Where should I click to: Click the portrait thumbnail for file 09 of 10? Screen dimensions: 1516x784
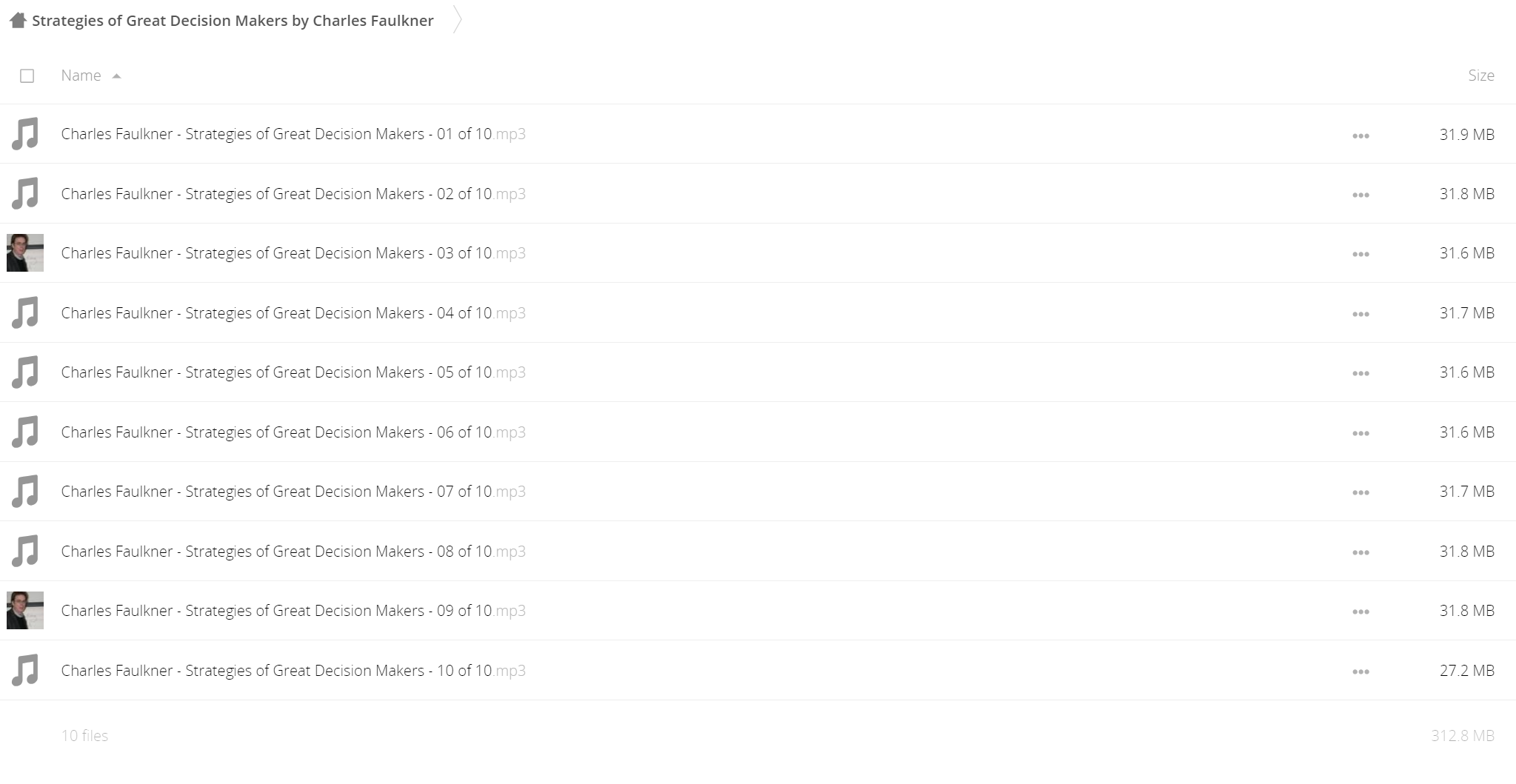pyautogui.click(x=25, y=610)
